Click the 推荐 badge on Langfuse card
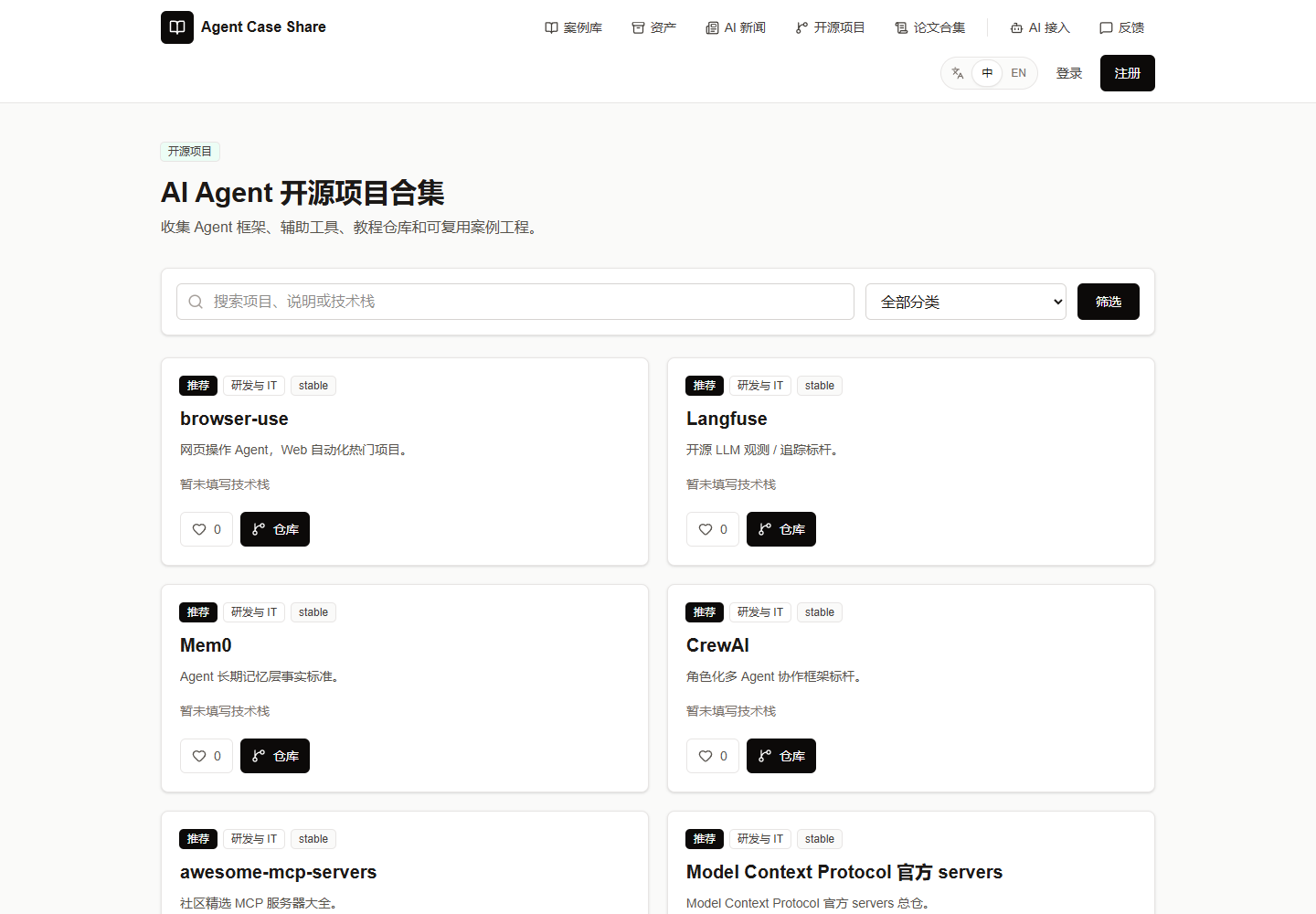Viewport: 1316px width, 914px height. (705, 386)
